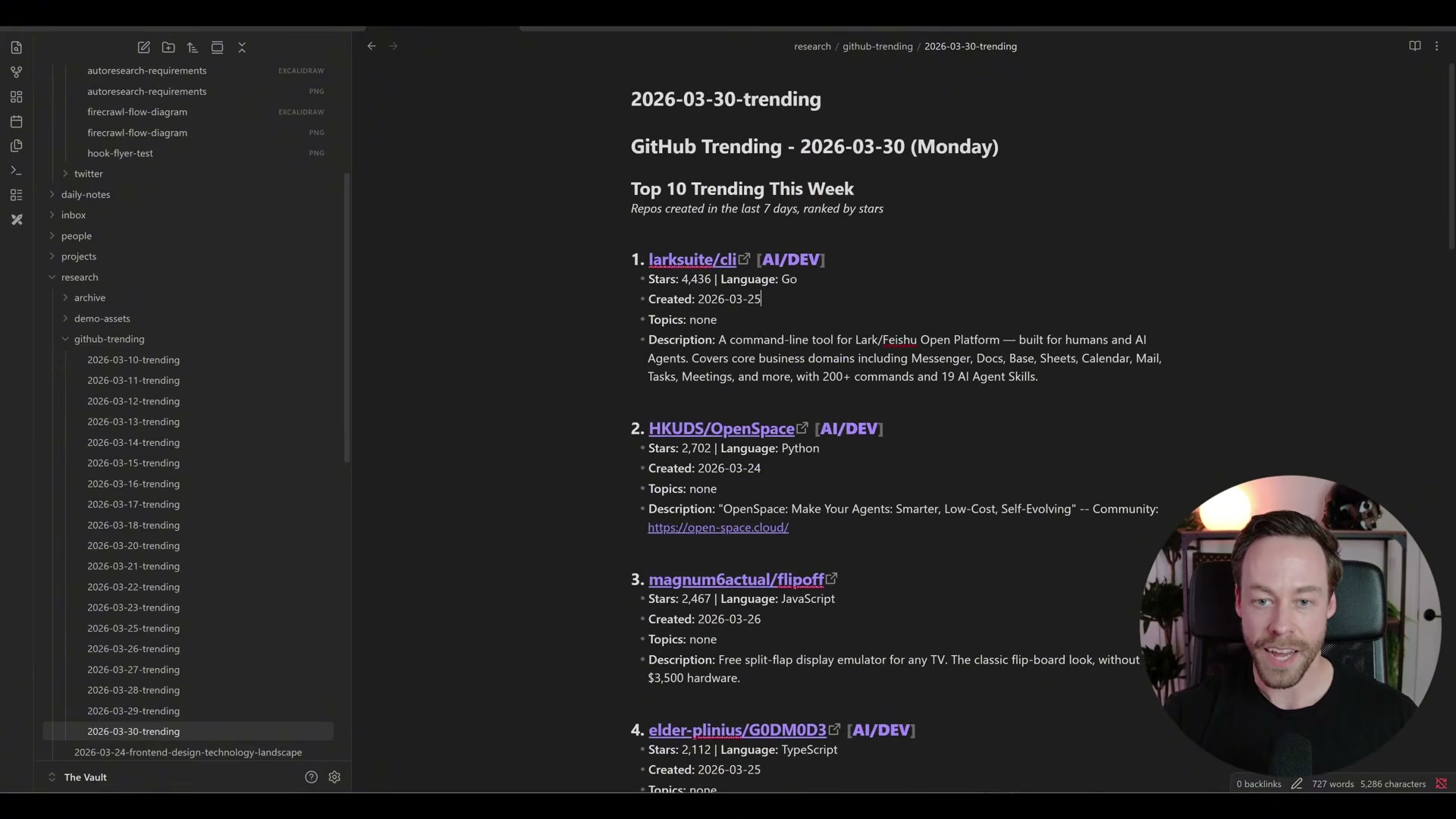Expand the demo-assets folder
The image size is (1456, 819).
(x=65, y=318)
